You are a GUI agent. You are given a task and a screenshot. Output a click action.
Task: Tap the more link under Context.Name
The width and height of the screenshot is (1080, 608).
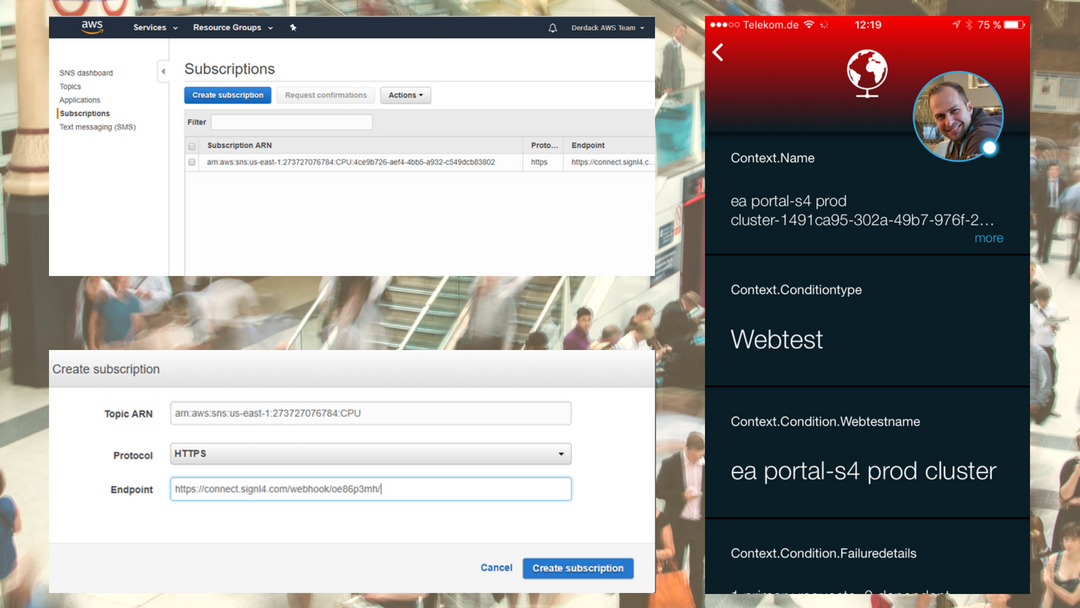988,238
